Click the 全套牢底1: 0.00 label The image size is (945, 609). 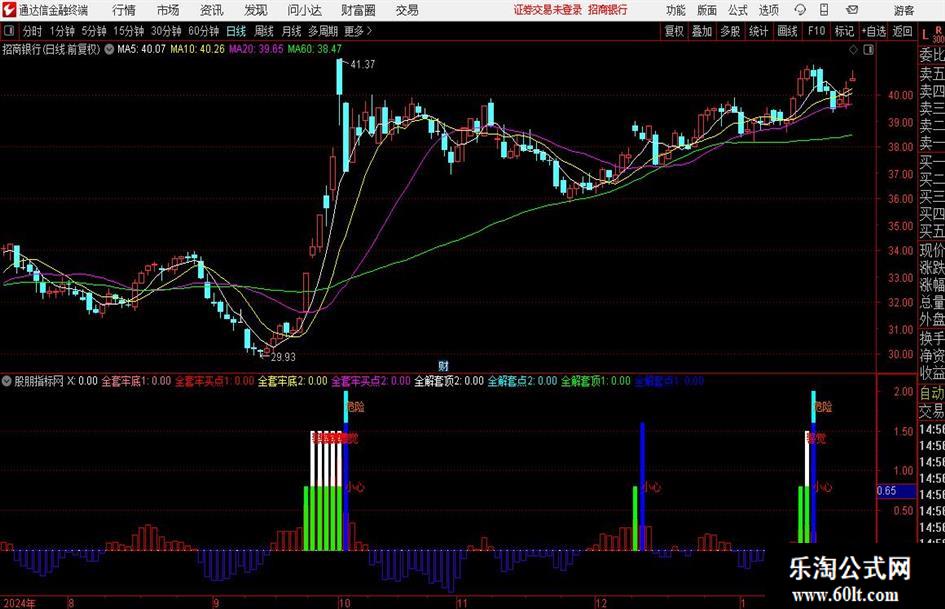(x=136, y=381)
